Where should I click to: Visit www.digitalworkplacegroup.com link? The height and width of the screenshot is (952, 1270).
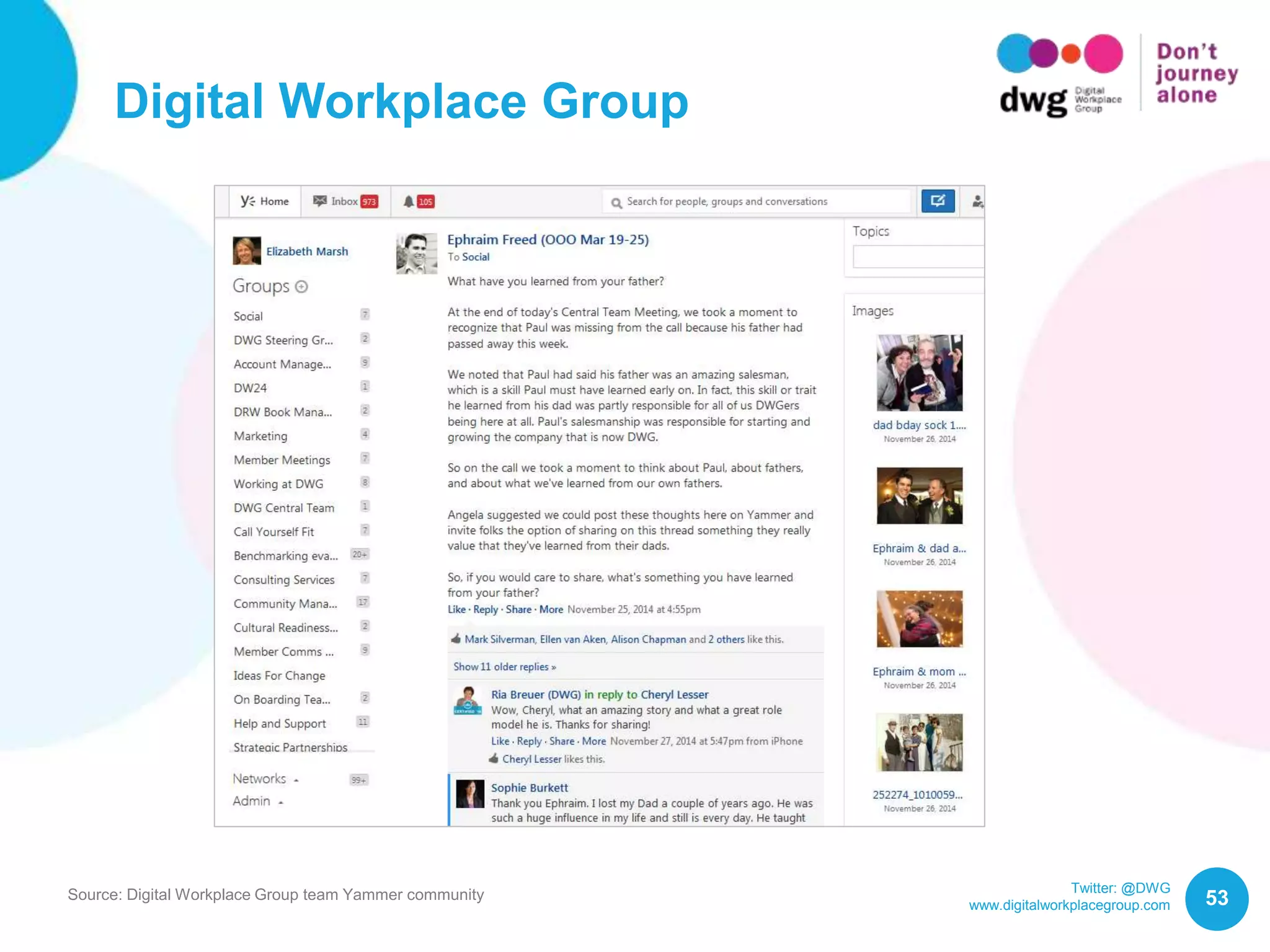1069,906
